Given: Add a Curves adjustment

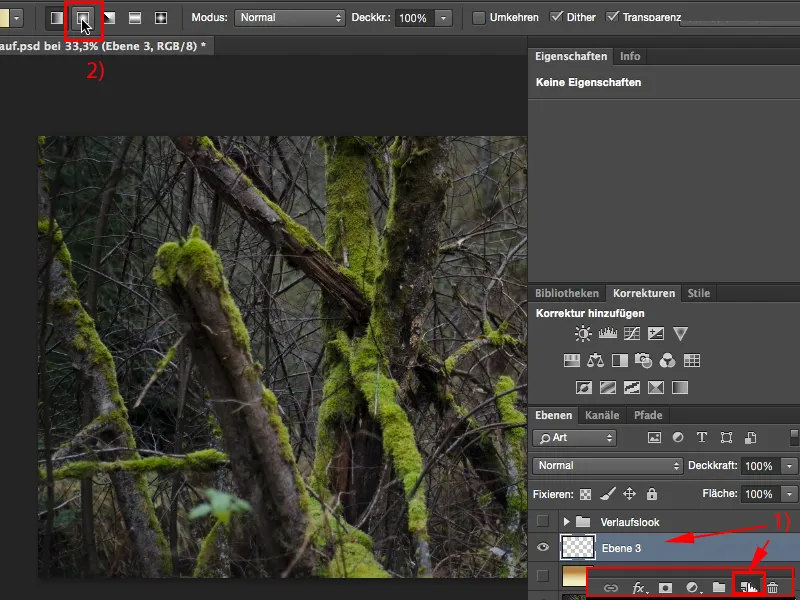Looking at the screenshot, I should click(632, 333).
